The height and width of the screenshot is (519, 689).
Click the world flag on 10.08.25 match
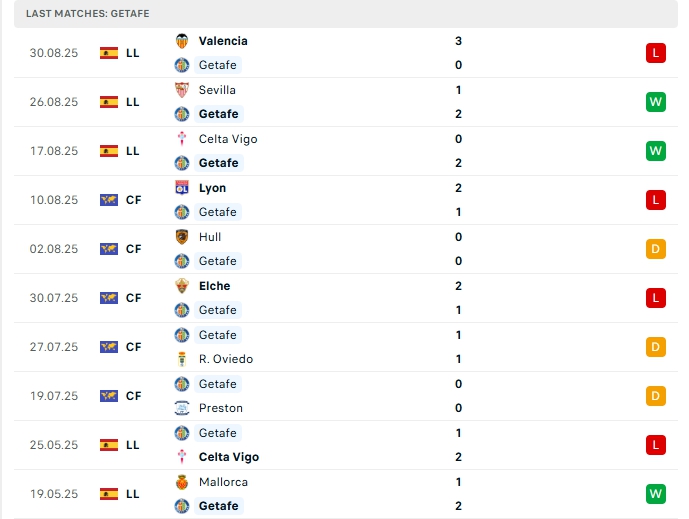click(109, 200)
